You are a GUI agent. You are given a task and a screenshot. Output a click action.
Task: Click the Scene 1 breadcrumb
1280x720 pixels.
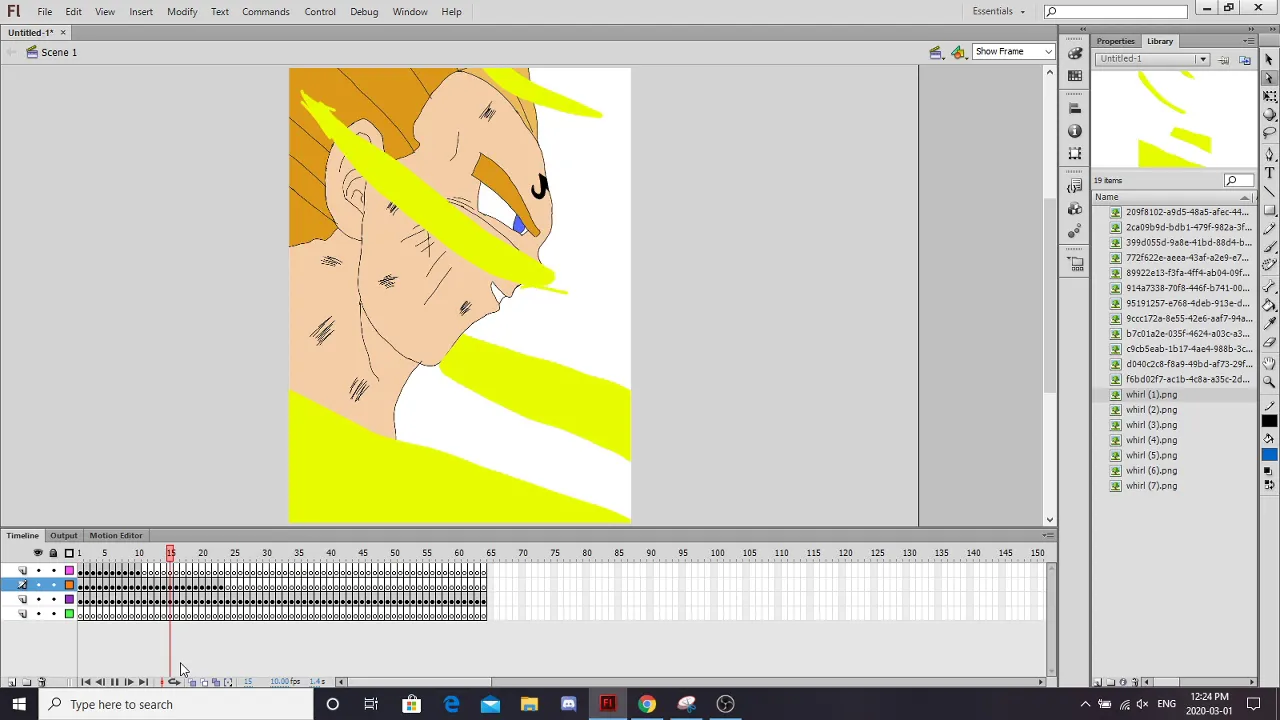point(58,52)
